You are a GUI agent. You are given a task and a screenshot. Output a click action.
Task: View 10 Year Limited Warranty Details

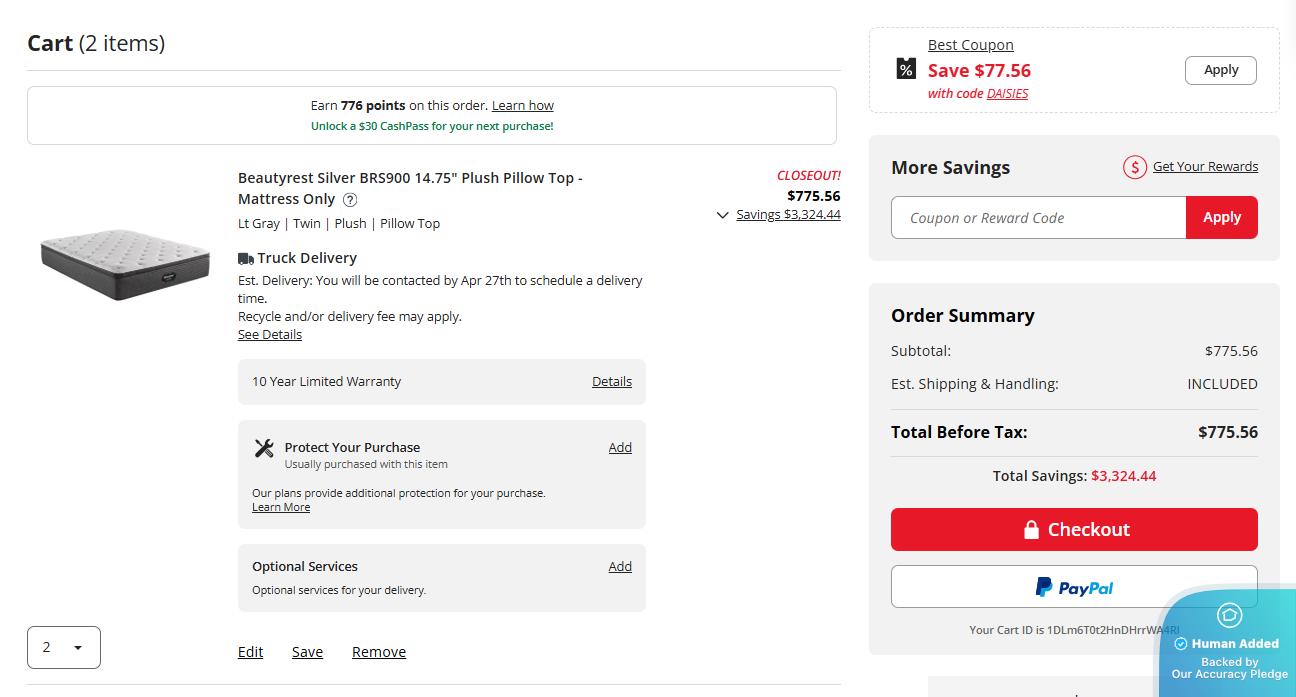pos(612,381)
